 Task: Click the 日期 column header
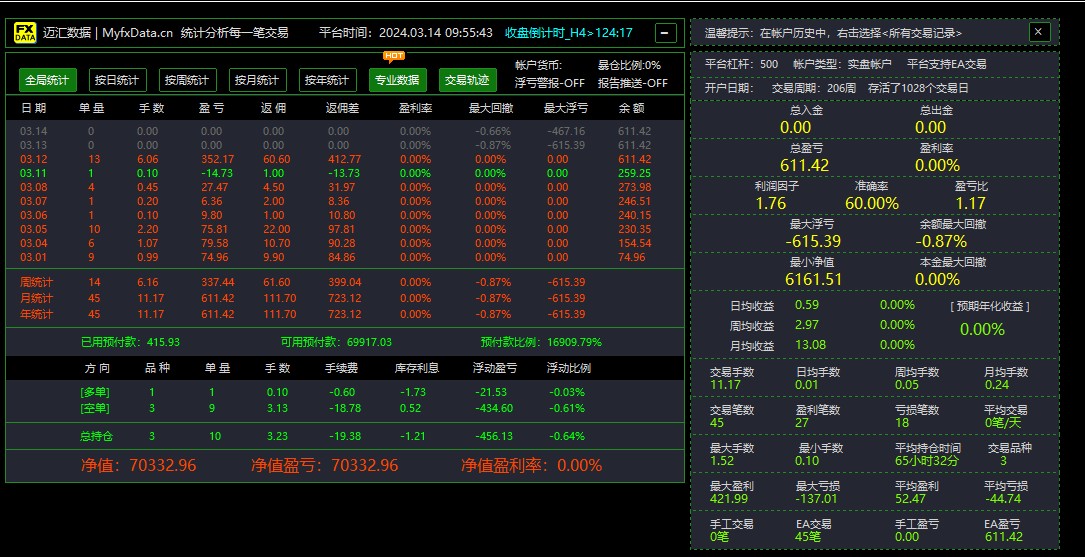(x=34, y=109)
